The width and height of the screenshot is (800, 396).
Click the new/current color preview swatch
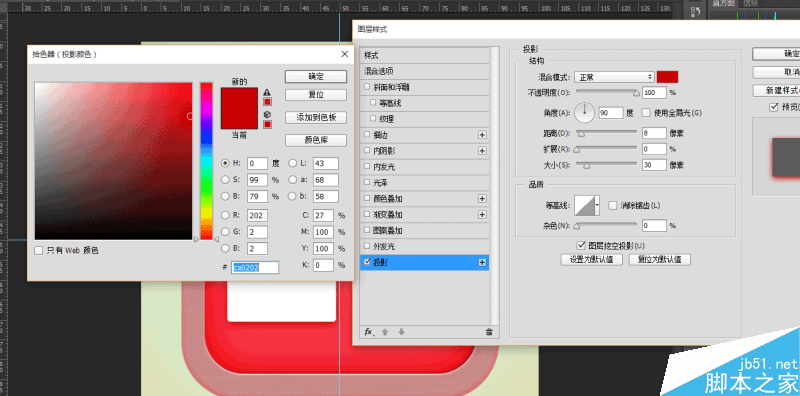click(239, 108)
